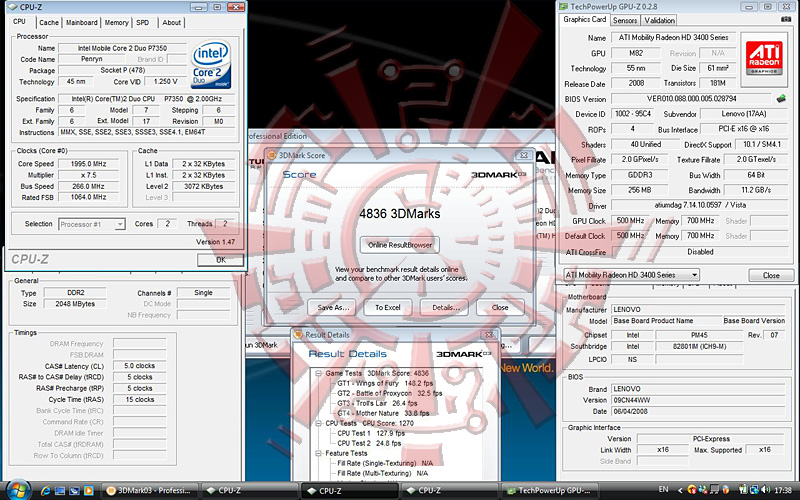Collapse the CPU Tests tree node

(318, 423)
